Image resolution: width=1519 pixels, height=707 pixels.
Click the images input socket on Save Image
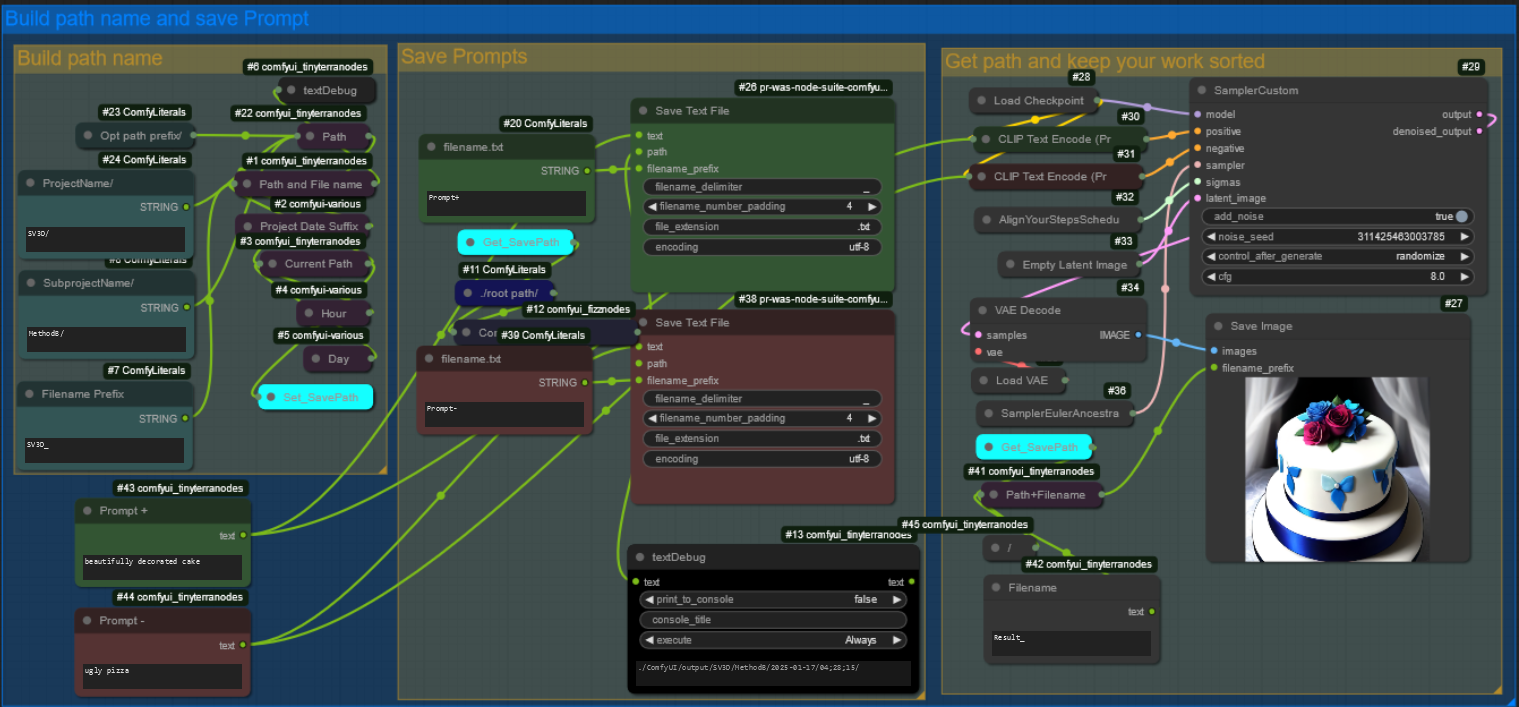(x=1214, y=351)
